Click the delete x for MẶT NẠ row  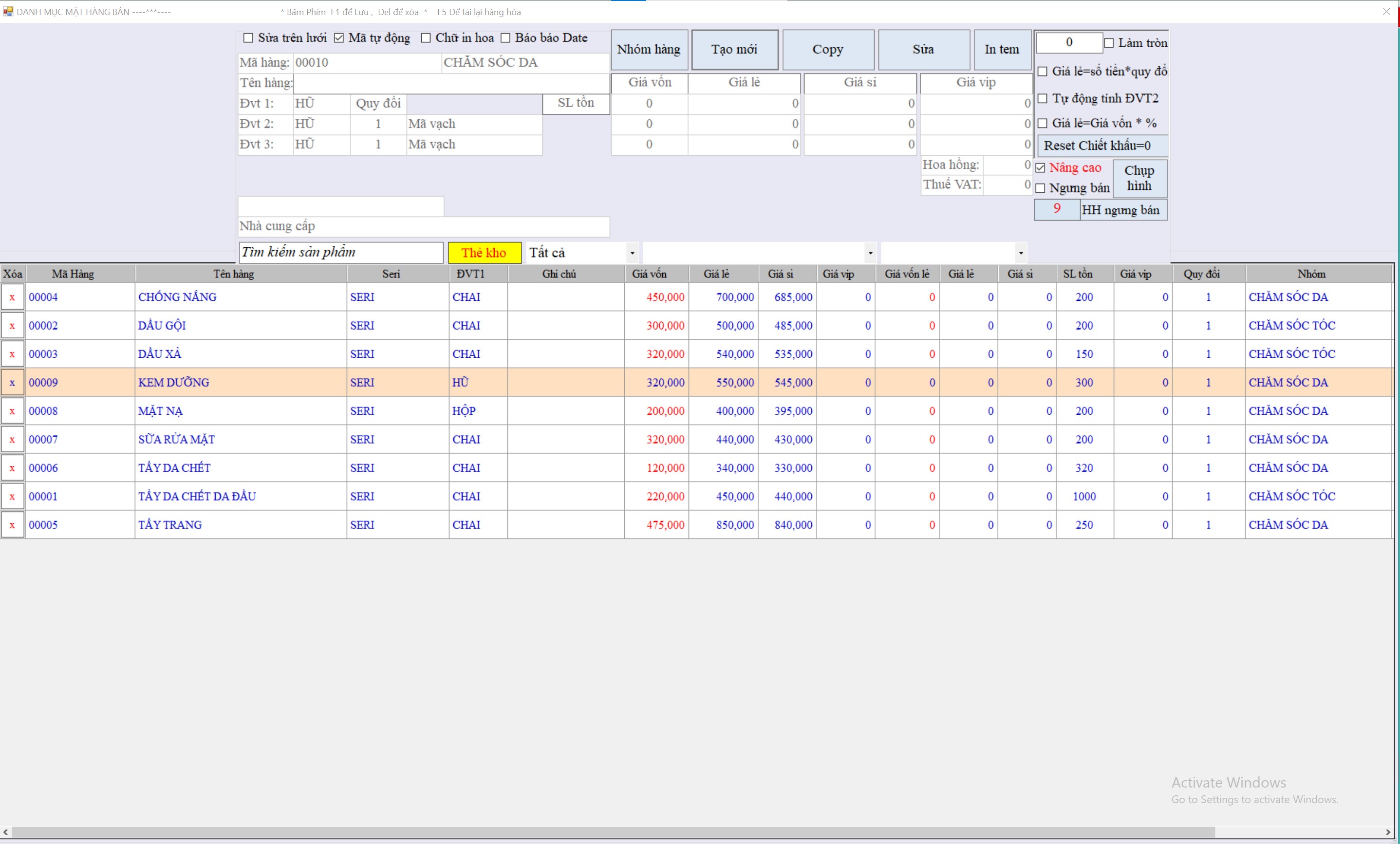(x=12, y=411)
